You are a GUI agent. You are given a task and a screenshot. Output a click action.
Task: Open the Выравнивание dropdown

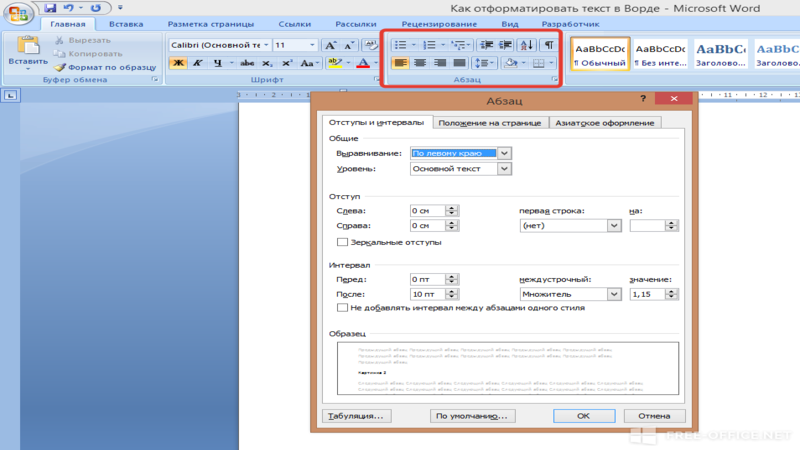pyautogui.click(x=504, y=153)
